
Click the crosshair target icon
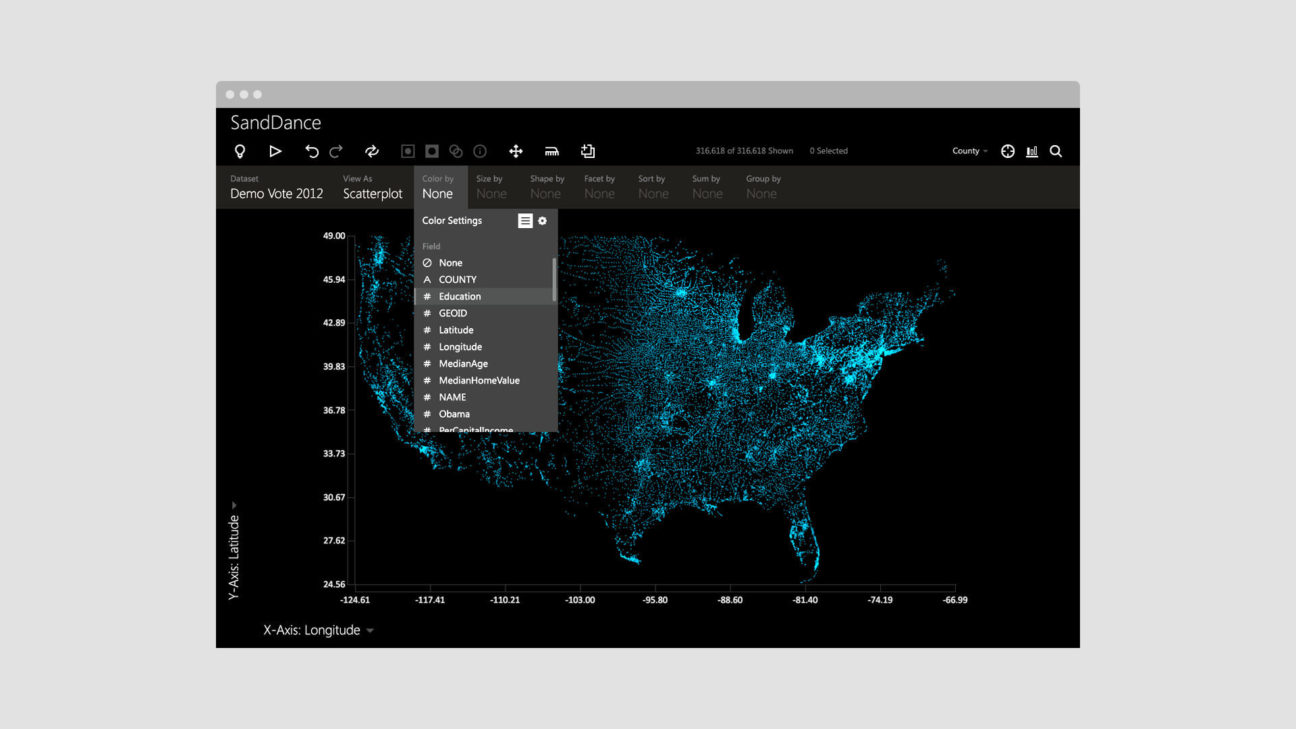1008,151
